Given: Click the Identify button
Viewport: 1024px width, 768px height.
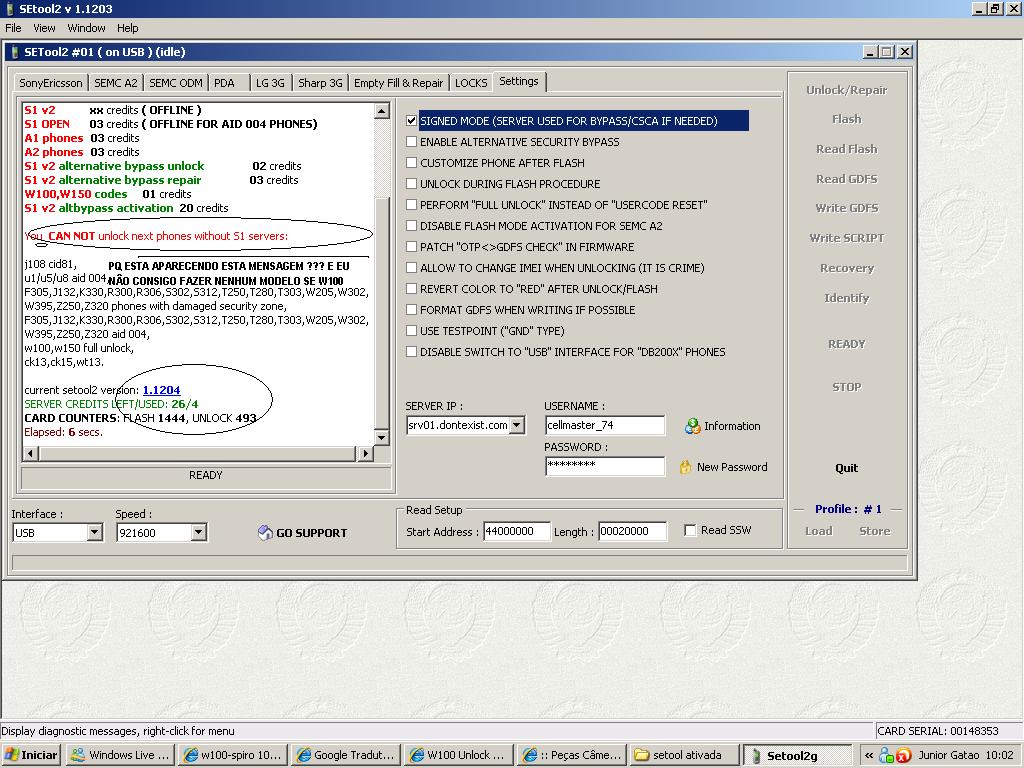Looking at the screenshot, I should click(846, 298).
